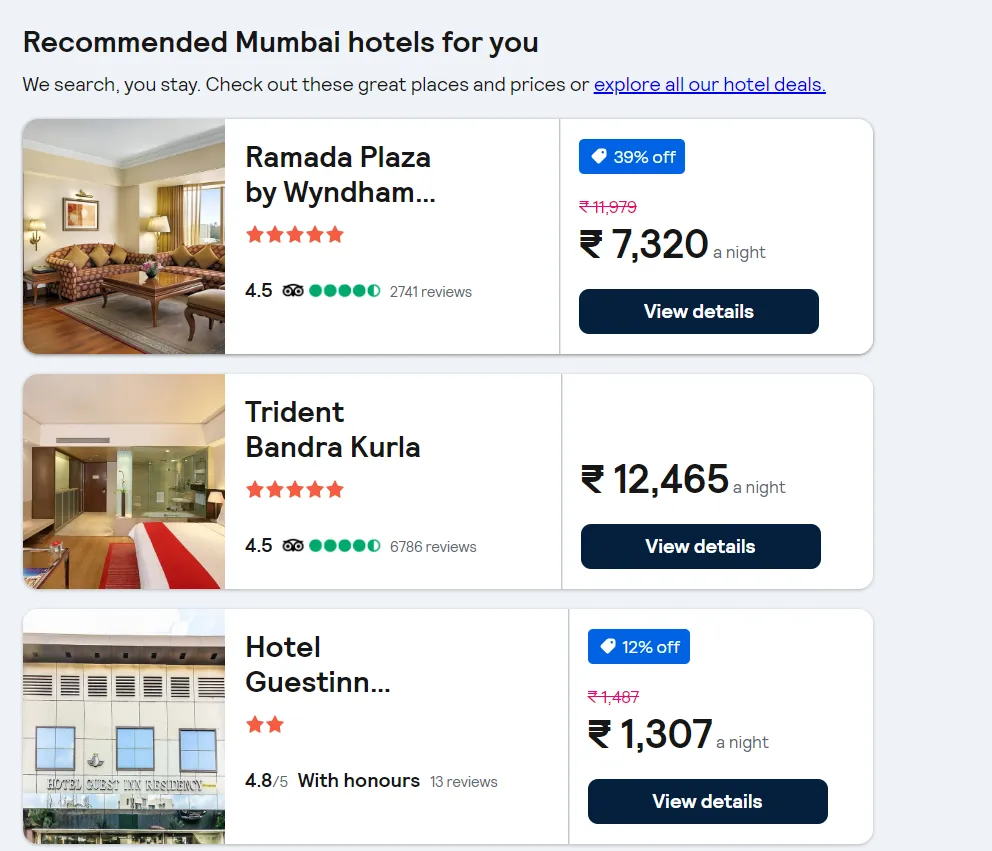Click Trident green TripAdvisor rating bubbles
The image size is (992, 851).
pyautogui.click(x=345, y=546)
